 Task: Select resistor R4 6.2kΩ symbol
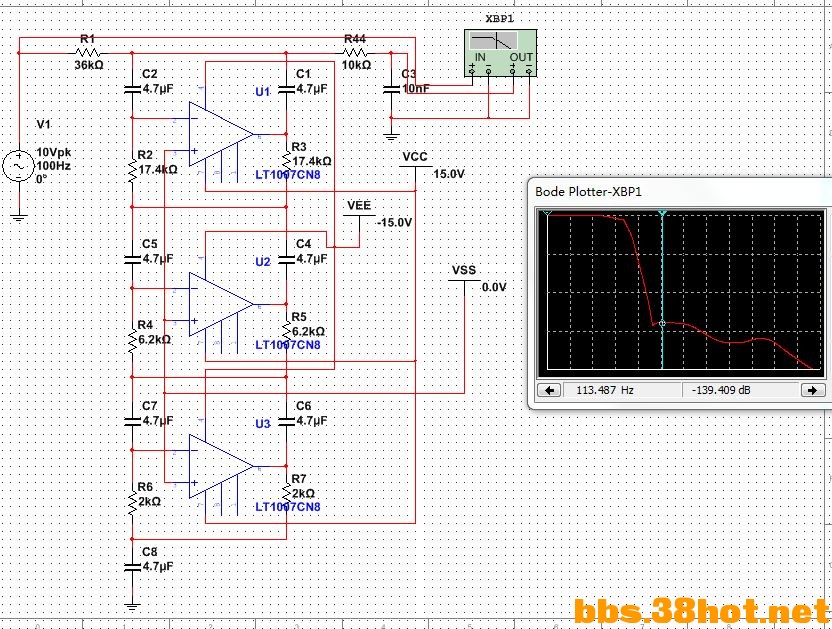click(x=132, y=340)
